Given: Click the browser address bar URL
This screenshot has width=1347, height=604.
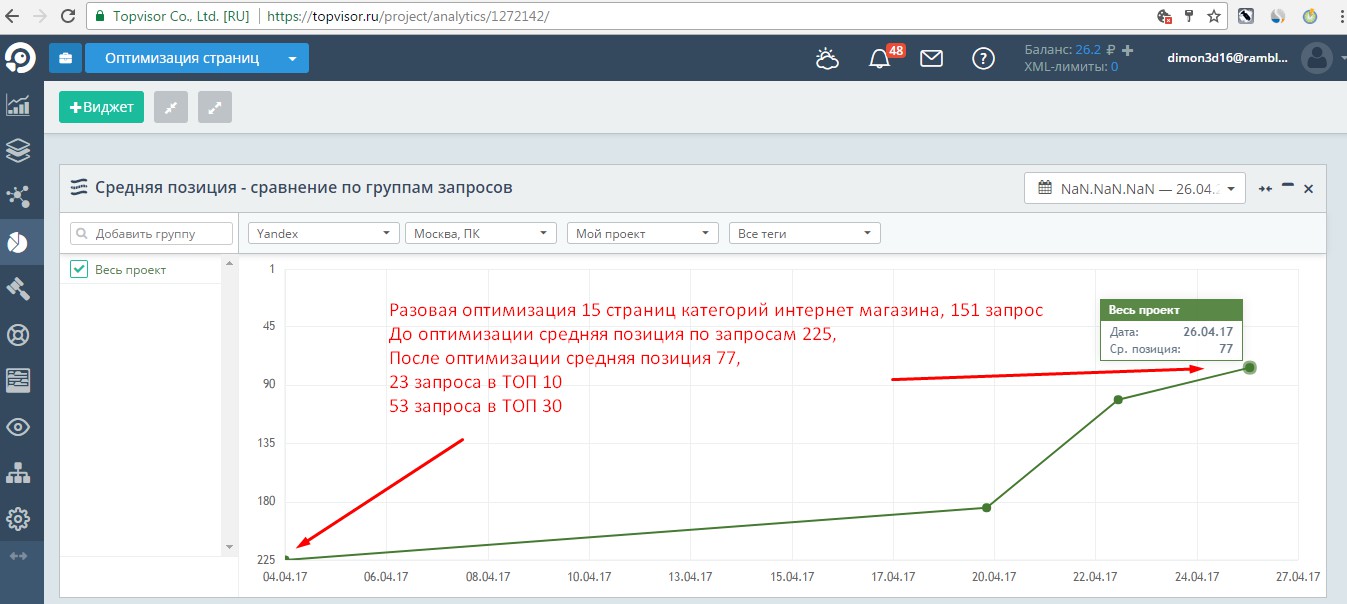Looking at the screenshot, I should (406, 16).
